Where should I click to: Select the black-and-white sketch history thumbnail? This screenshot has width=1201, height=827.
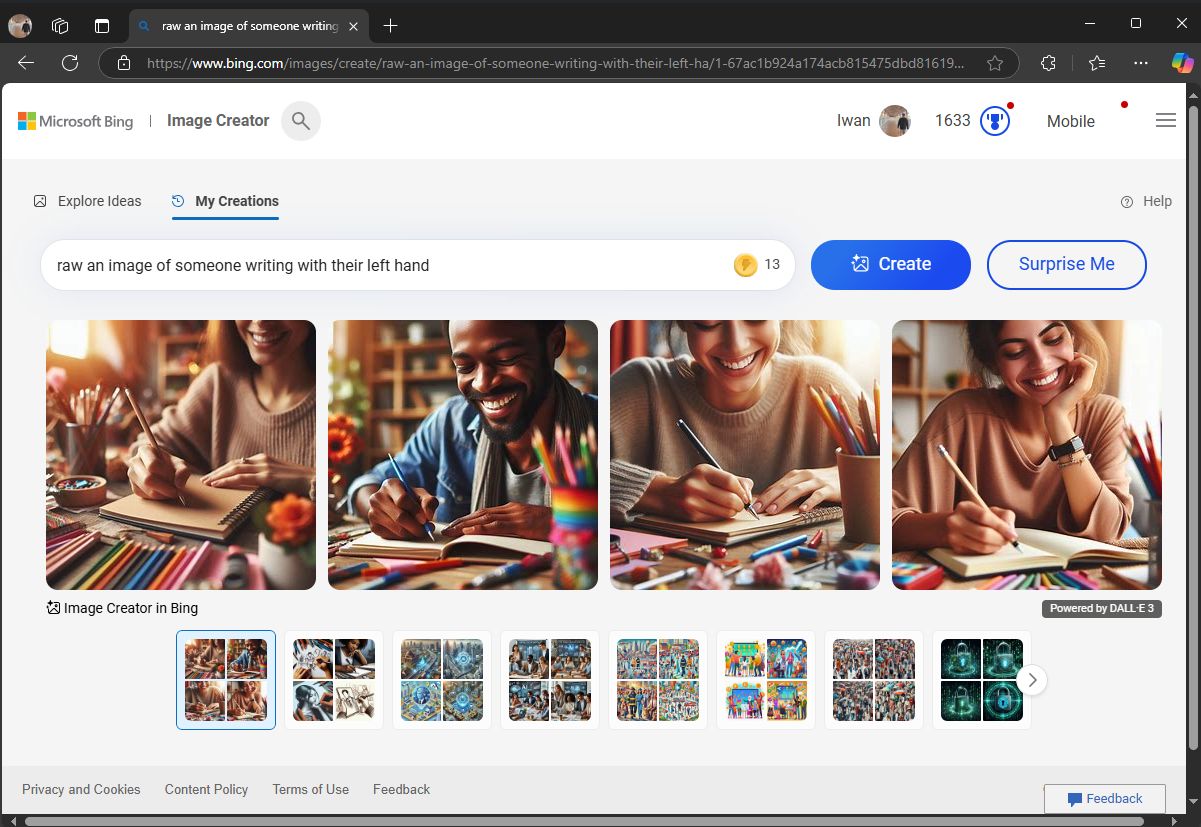click(334, 680)
